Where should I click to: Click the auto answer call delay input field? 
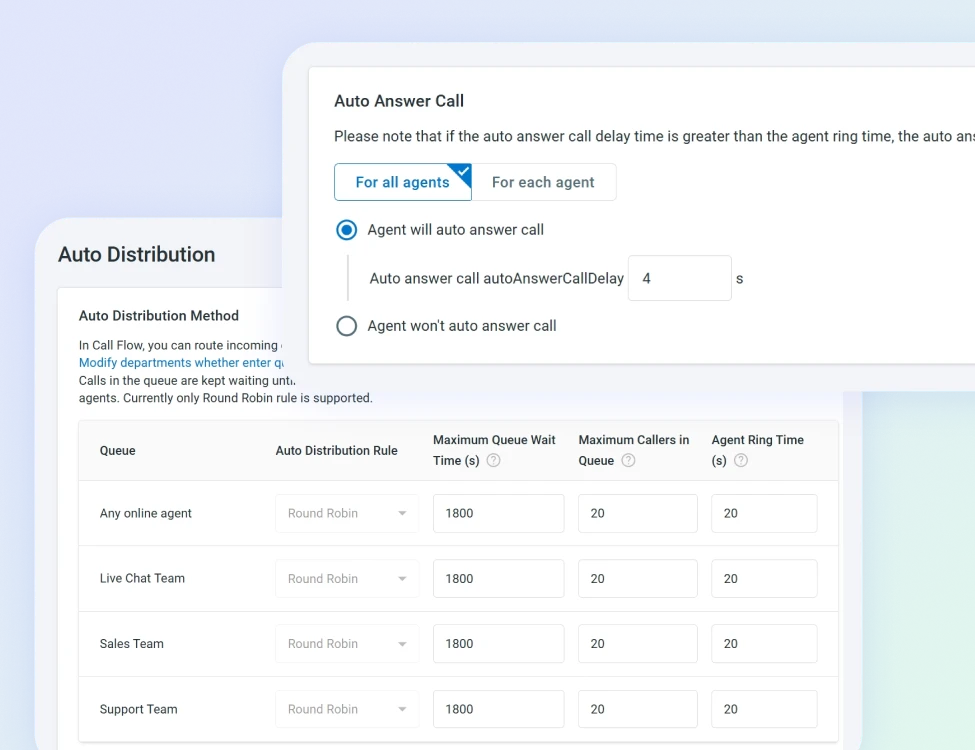point(679,279)
